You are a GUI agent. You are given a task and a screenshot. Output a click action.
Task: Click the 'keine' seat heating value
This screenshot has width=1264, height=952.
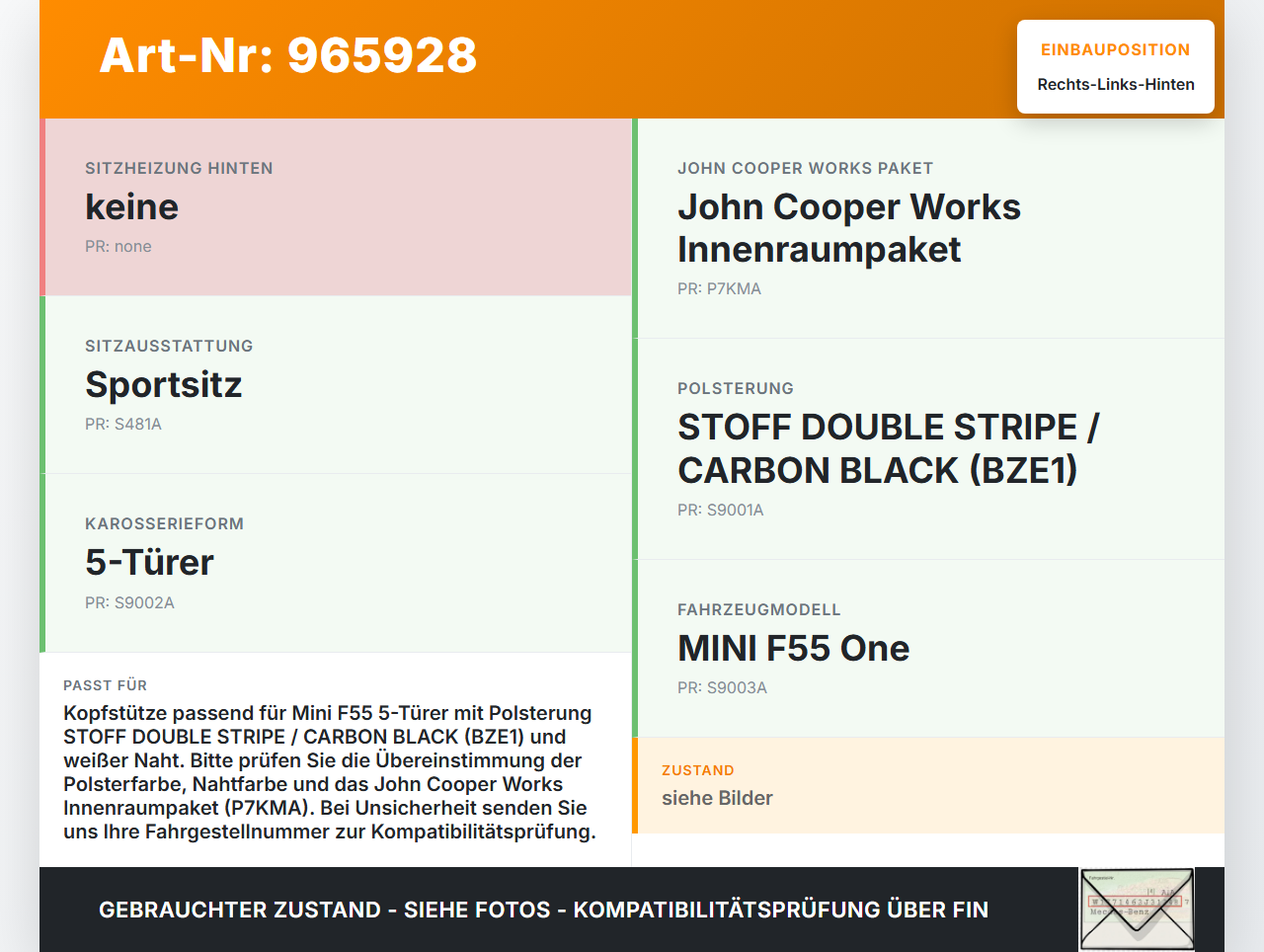click(131, 207)
